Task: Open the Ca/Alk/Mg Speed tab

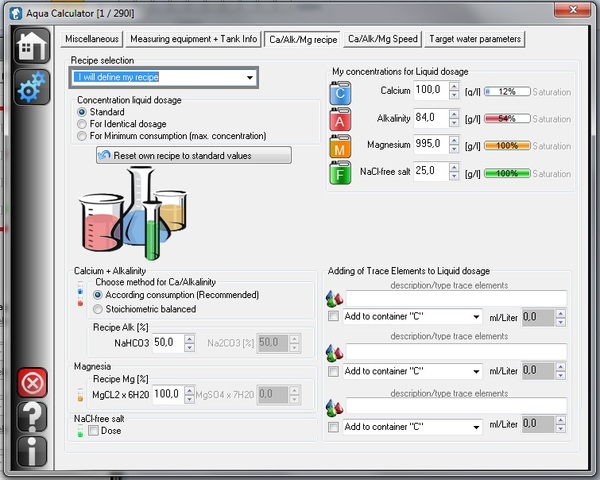Action: (382, 39)
